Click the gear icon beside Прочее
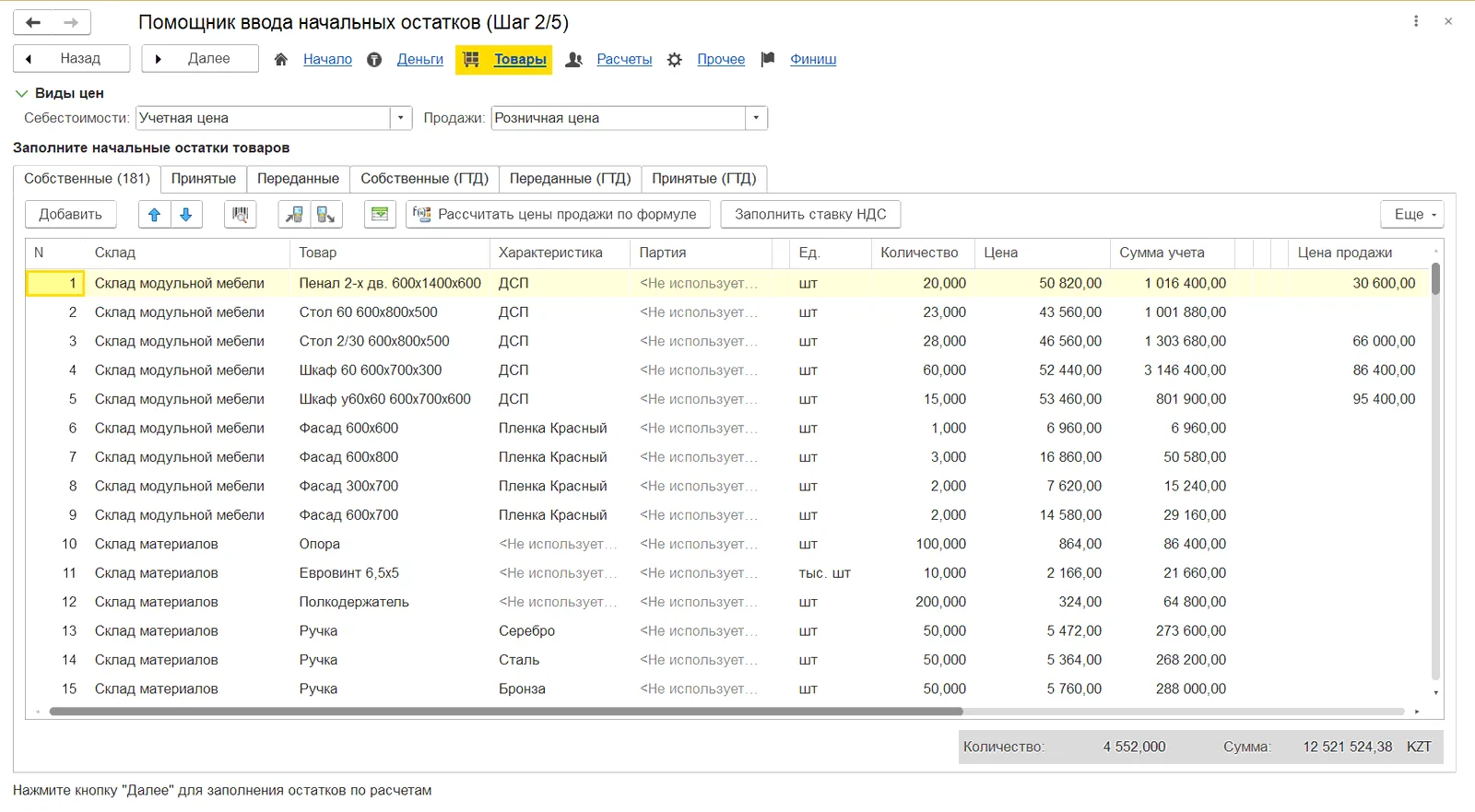The width and height of the screenshot is (1475, 812). 675,59
